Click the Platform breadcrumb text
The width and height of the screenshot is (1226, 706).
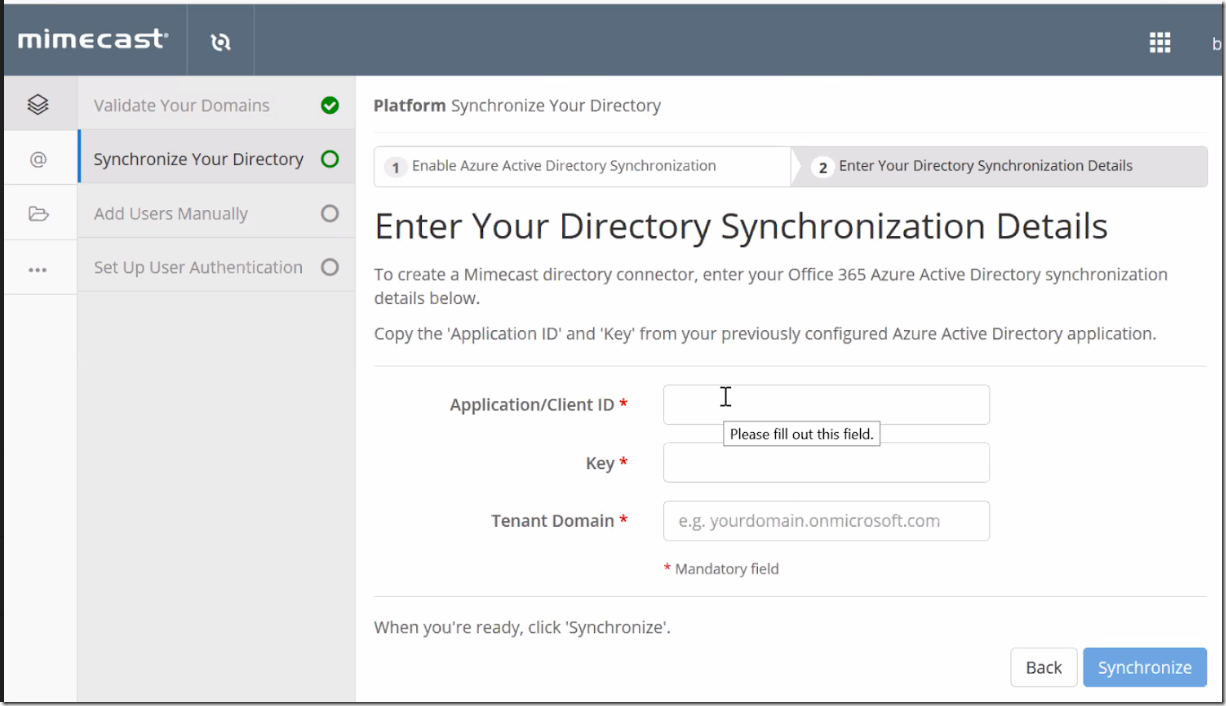click(410, 105)
